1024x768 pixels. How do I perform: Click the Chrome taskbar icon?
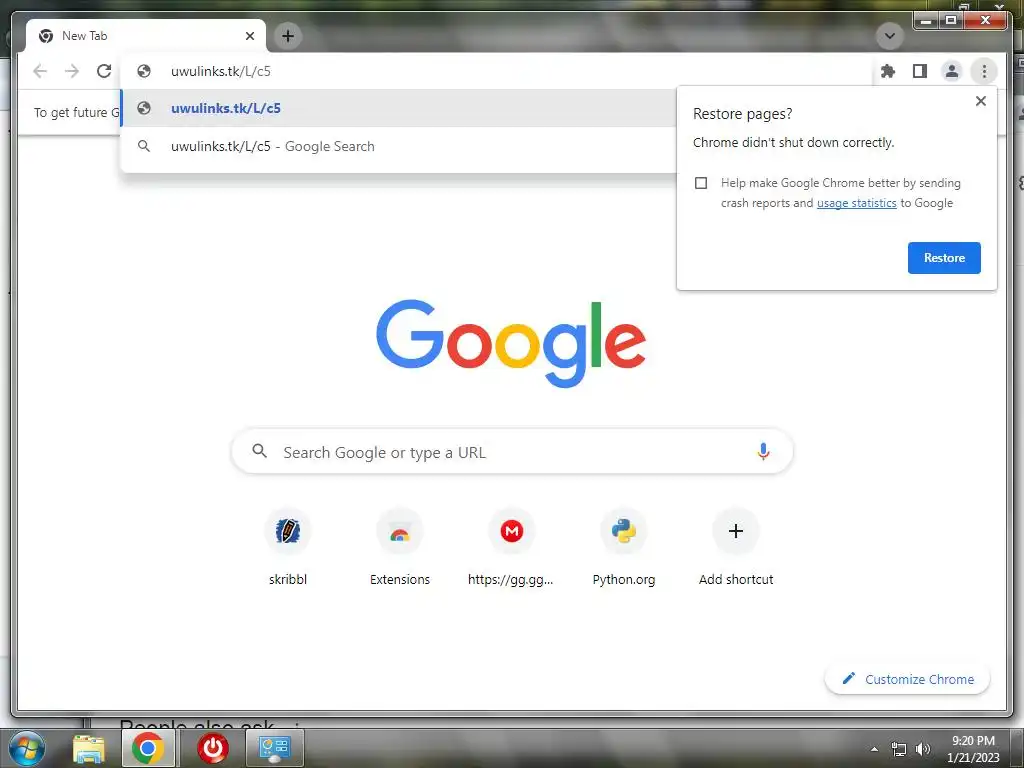pyautogui.click(x=148, y=748)
